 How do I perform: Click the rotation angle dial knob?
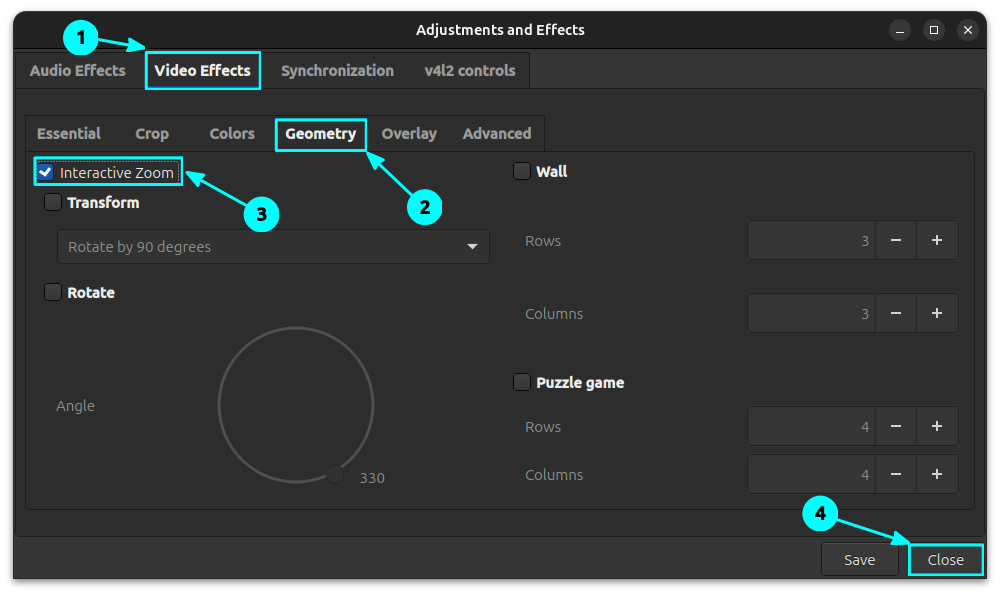point(335,474)
